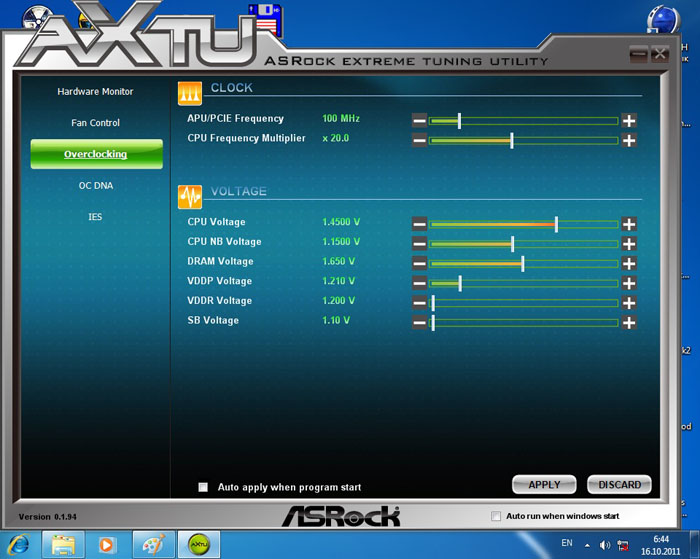Click the 1.200 V VDDR value
Viewport: 700px width, 559px height.
[339, 300]
